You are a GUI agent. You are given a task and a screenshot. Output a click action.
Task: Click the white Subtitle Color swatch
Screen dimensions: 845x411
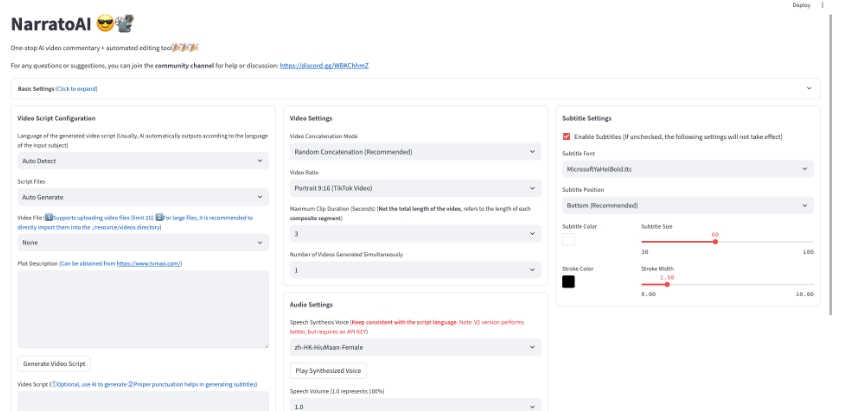(568, 240)
